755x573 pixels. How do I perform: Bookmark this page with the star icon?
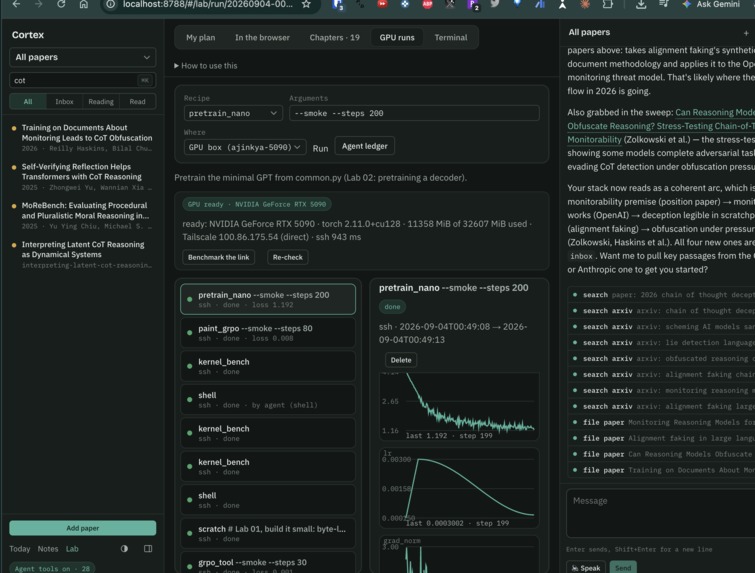306,4
